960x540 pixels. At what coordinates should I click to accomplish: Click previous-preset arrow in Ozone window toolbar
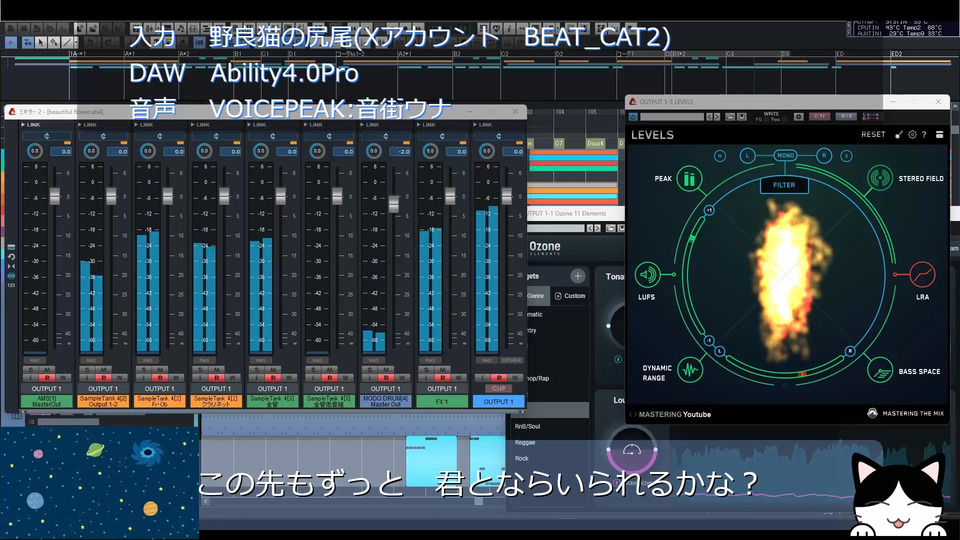pyautogui.click(x=590, y=228)
